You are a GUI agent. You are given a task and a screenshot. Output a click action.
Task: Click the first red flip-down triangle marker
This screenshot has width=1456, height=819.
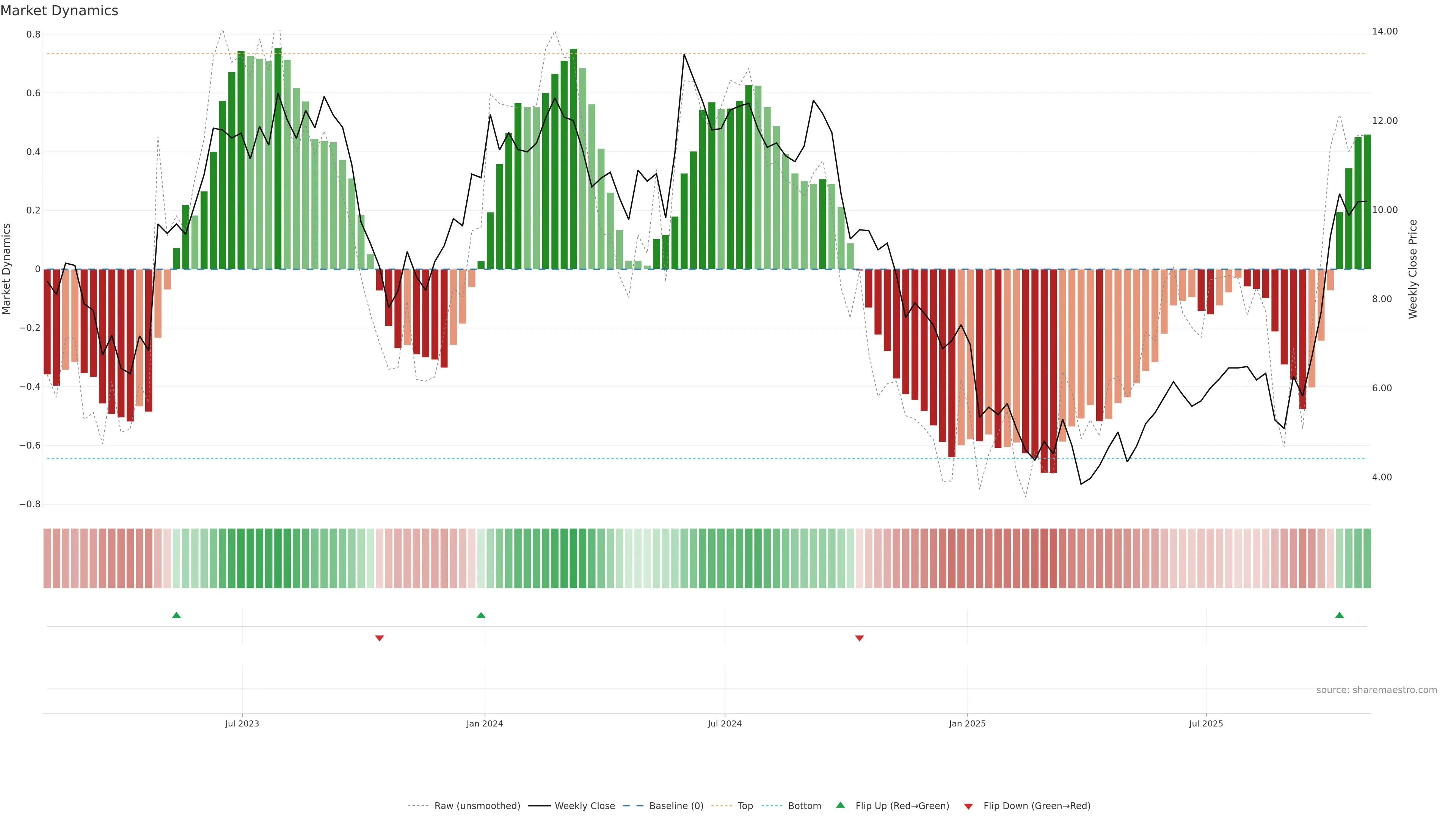click(x=379, y=638)
